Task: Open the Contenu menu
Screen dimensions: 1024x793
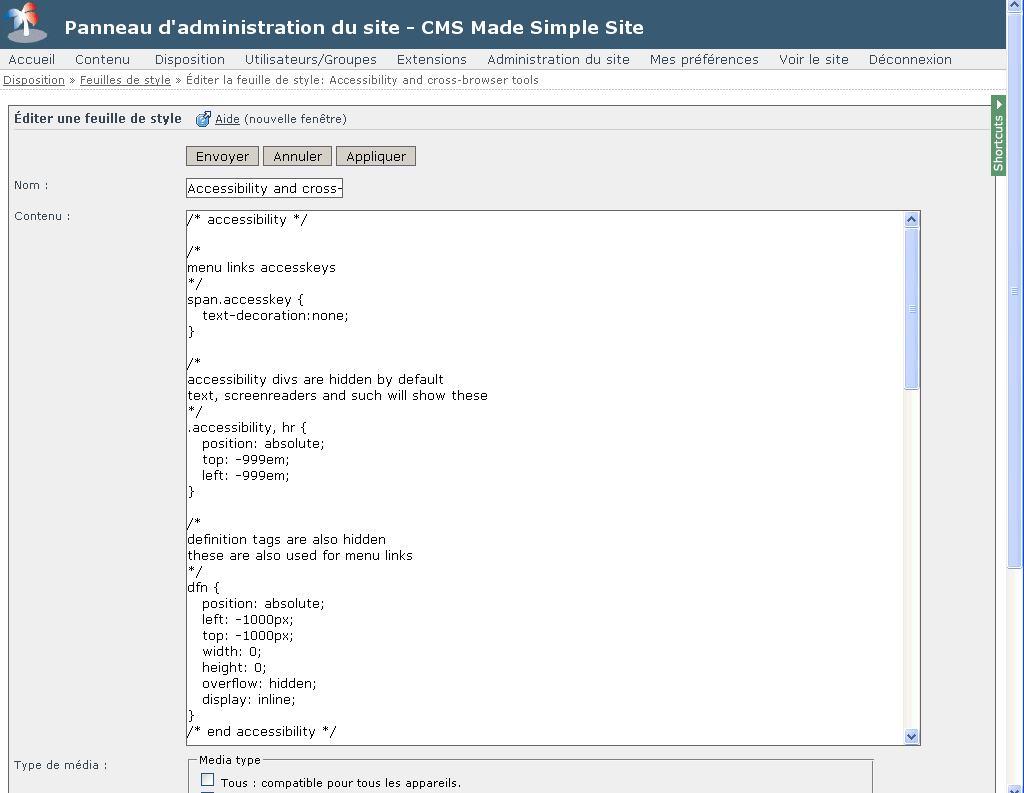Action: click(x=102, y=59)
